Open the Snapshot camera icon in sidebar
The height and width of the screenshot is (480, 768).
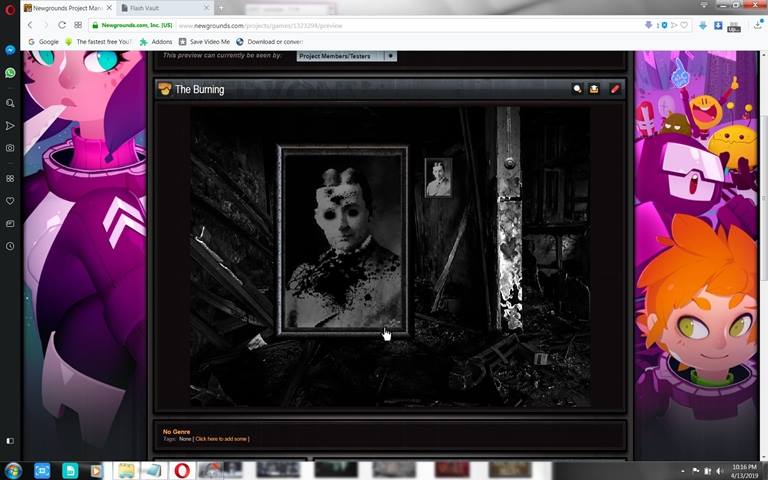point(10,148)
